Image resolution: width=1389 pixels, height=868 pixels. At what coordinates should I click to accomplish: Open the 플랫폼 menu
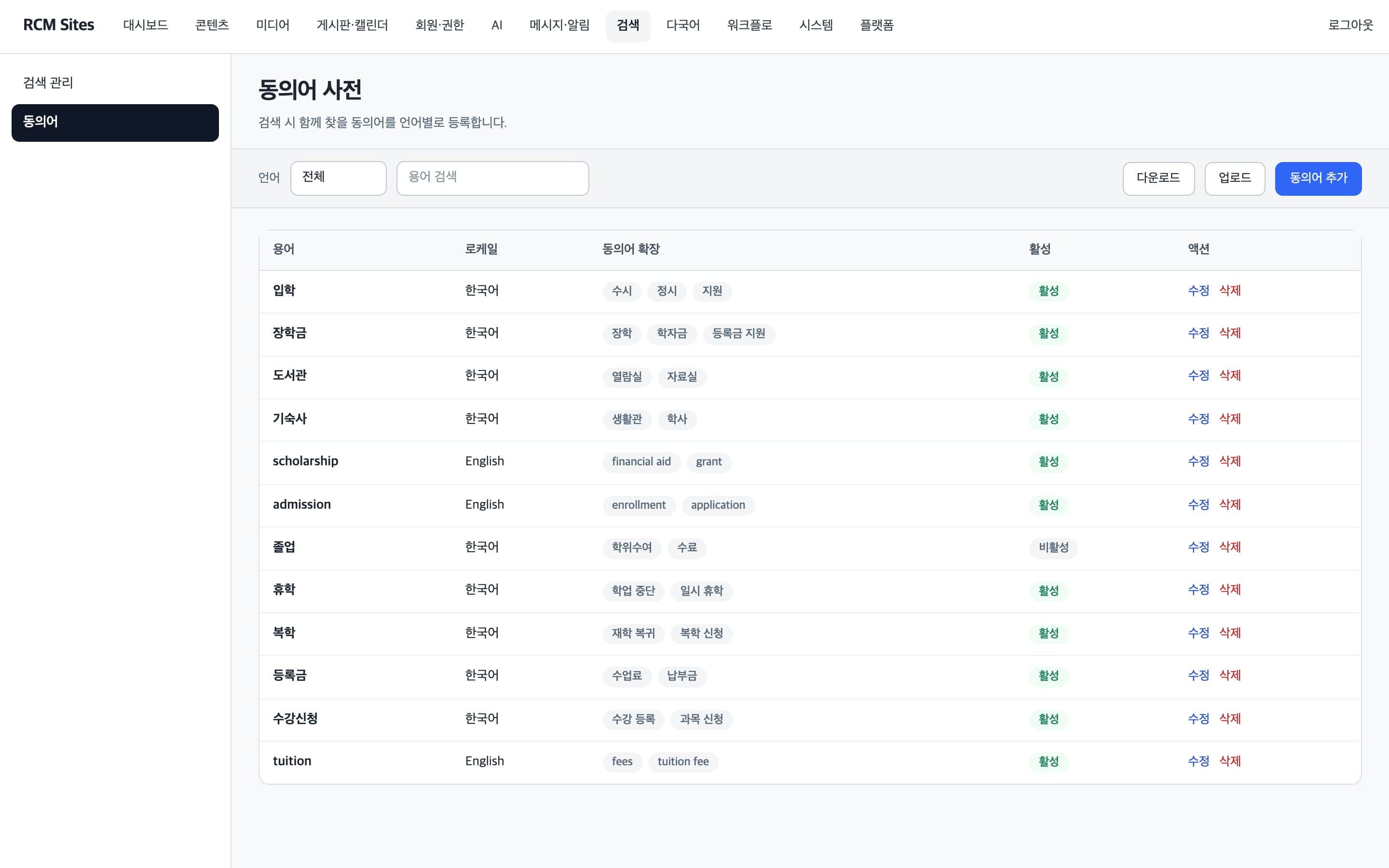876,25
